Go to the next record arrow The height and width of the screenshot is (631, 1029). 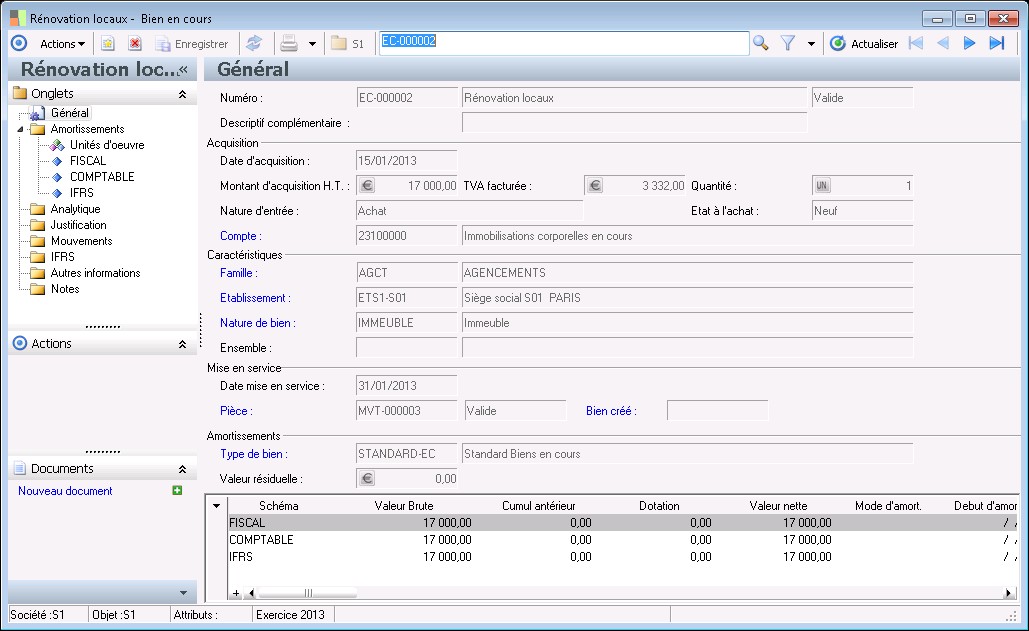[x=969, y=44]
